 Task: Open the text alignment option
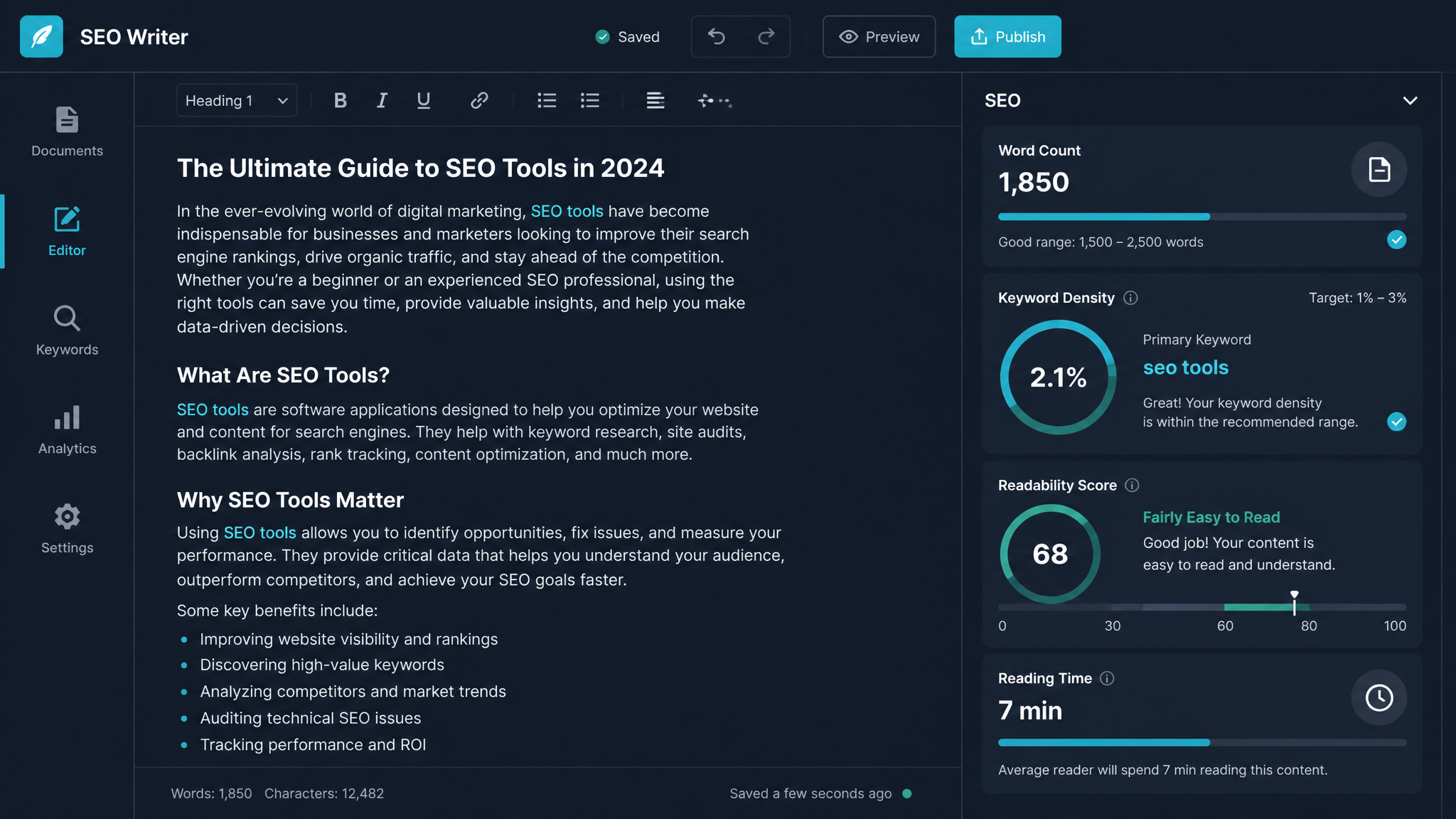click(655, 100)
